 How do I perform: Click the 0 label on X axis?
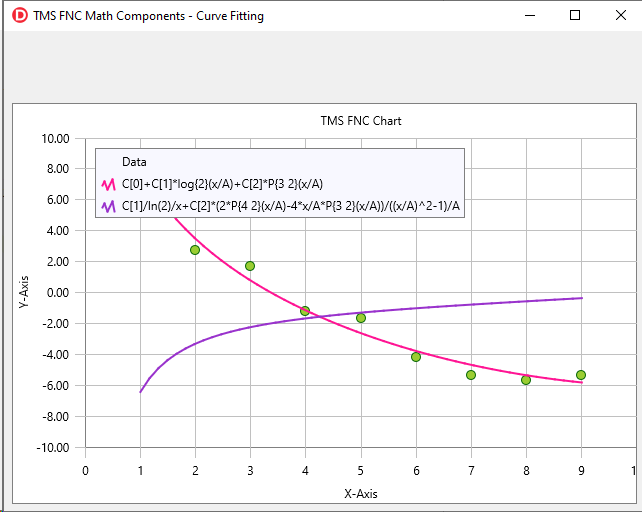tap(85, 471)
